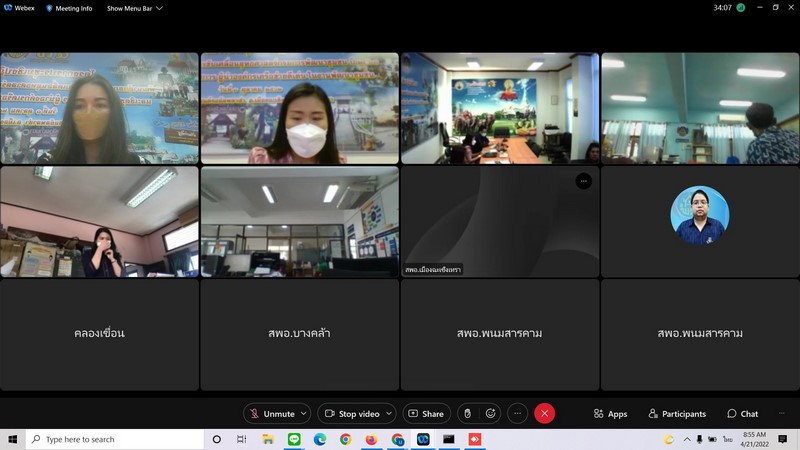
Task: Click the ellipsis on the สพอ.เมืองฉะเชิงเทรา video tile
Action: point(584,181)
